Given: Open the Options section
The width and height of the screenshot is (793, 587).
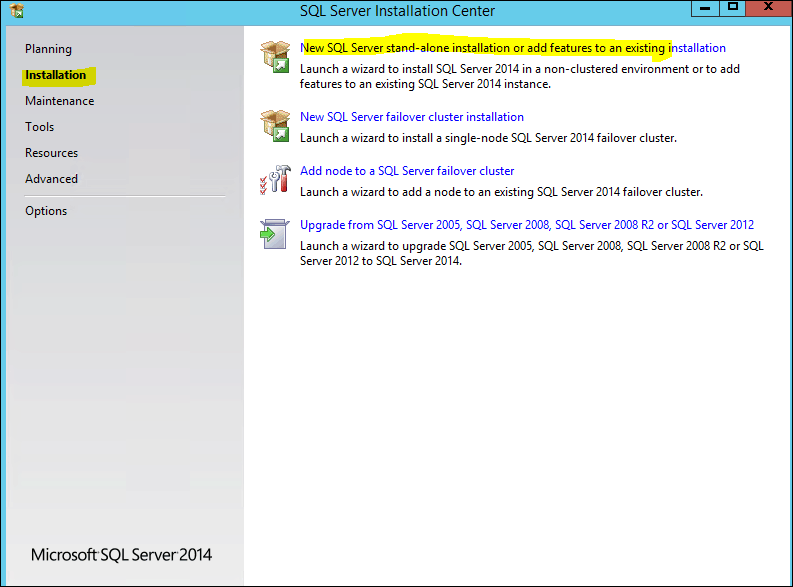Looking at the screenshot, I should [46, 211].
